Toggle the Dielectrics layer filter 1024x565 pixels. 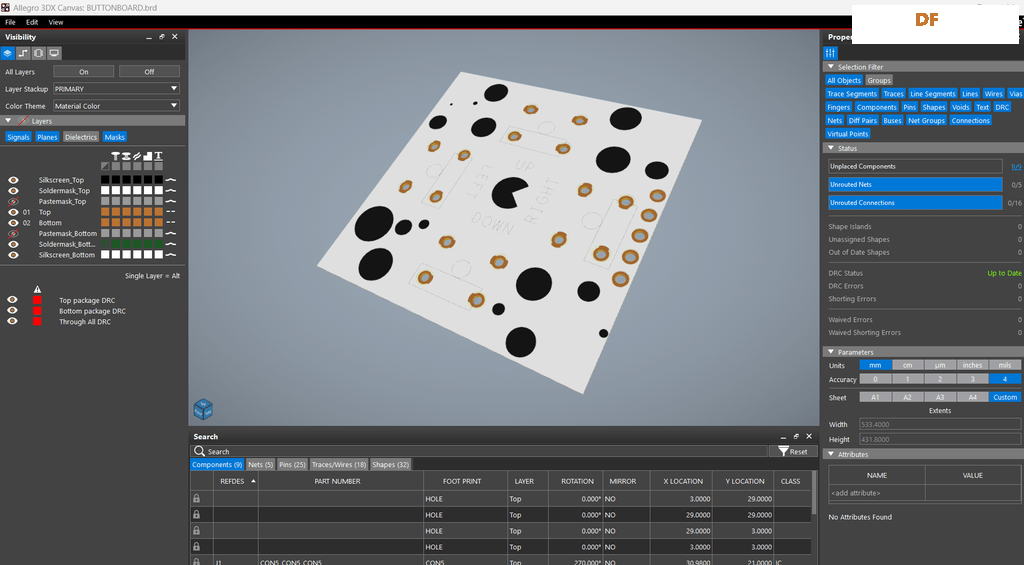[81, 137]
